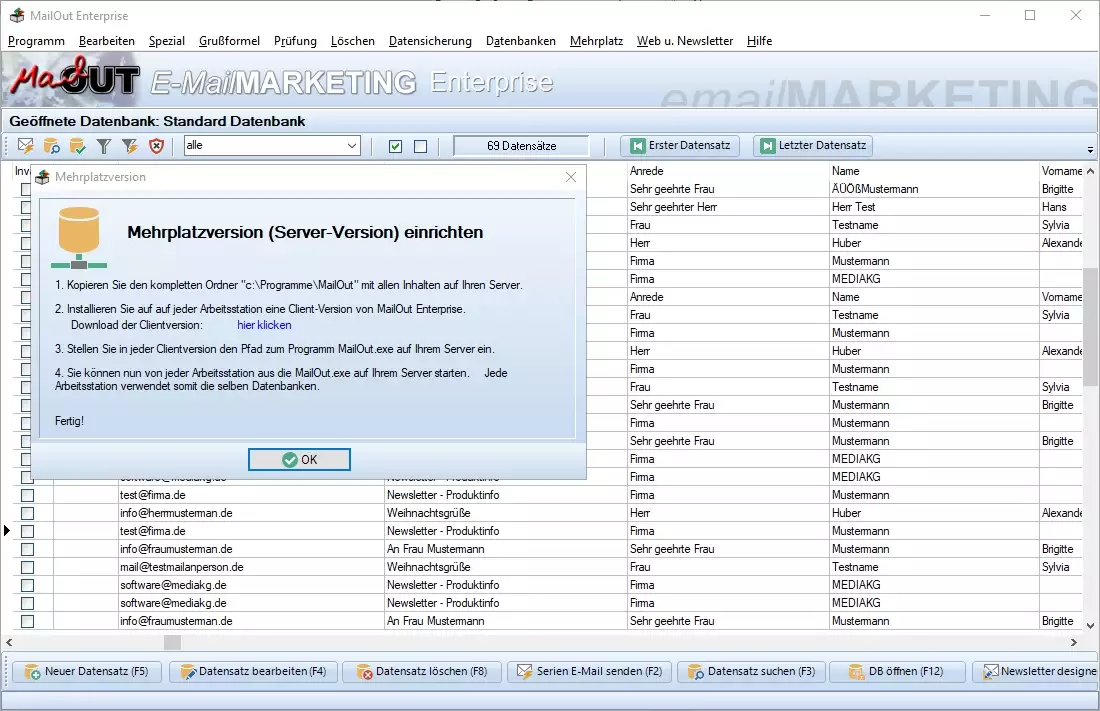
Task: Open the Grußformel menu
Action: tap(229, 41)
